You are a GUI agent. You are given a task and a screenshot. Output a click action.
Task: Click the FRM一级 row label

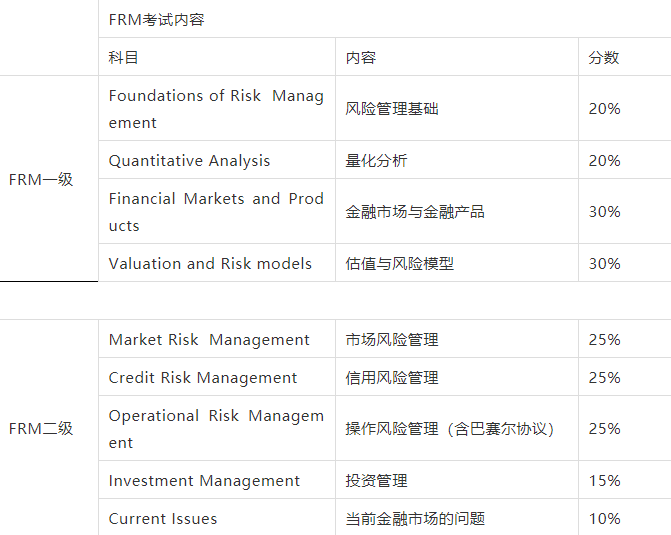[x=41, y=180]
